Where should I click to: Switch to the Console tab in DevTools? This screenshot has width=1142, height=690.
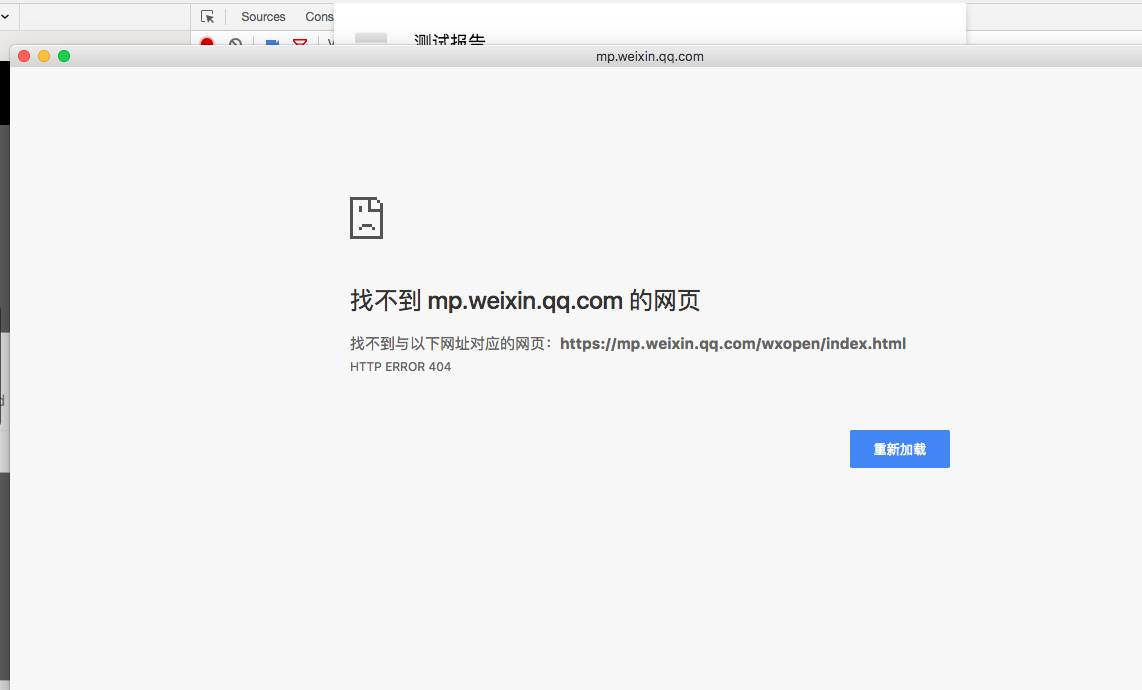point(319,16)
